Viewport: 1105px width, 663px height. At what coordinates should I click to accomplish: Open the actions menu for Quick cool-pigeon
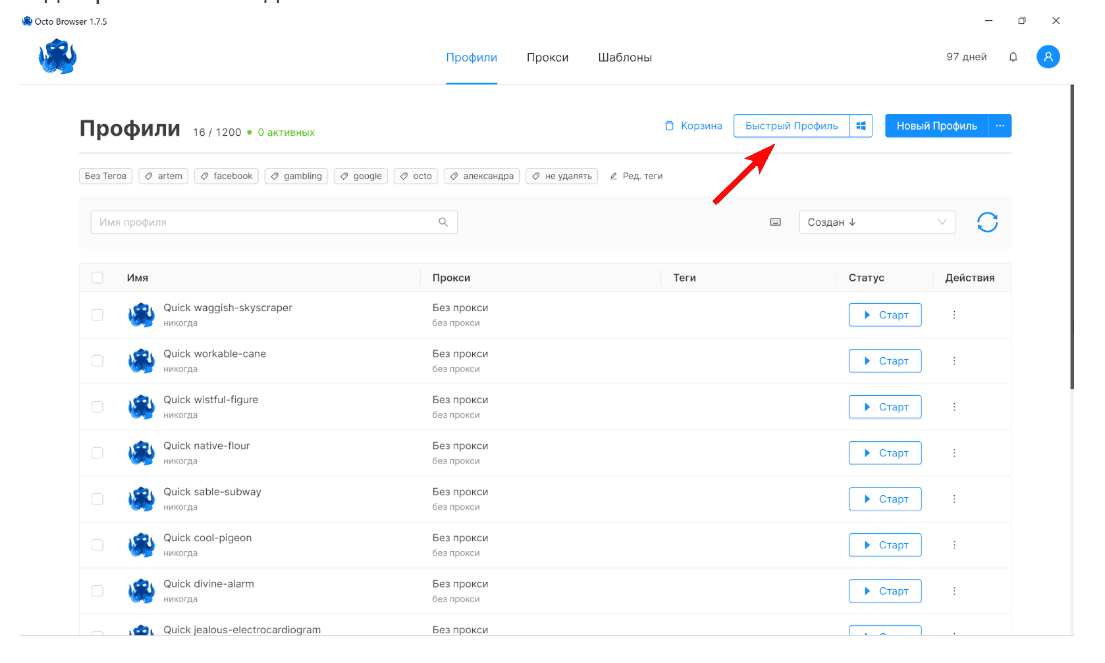click(954, 545)
